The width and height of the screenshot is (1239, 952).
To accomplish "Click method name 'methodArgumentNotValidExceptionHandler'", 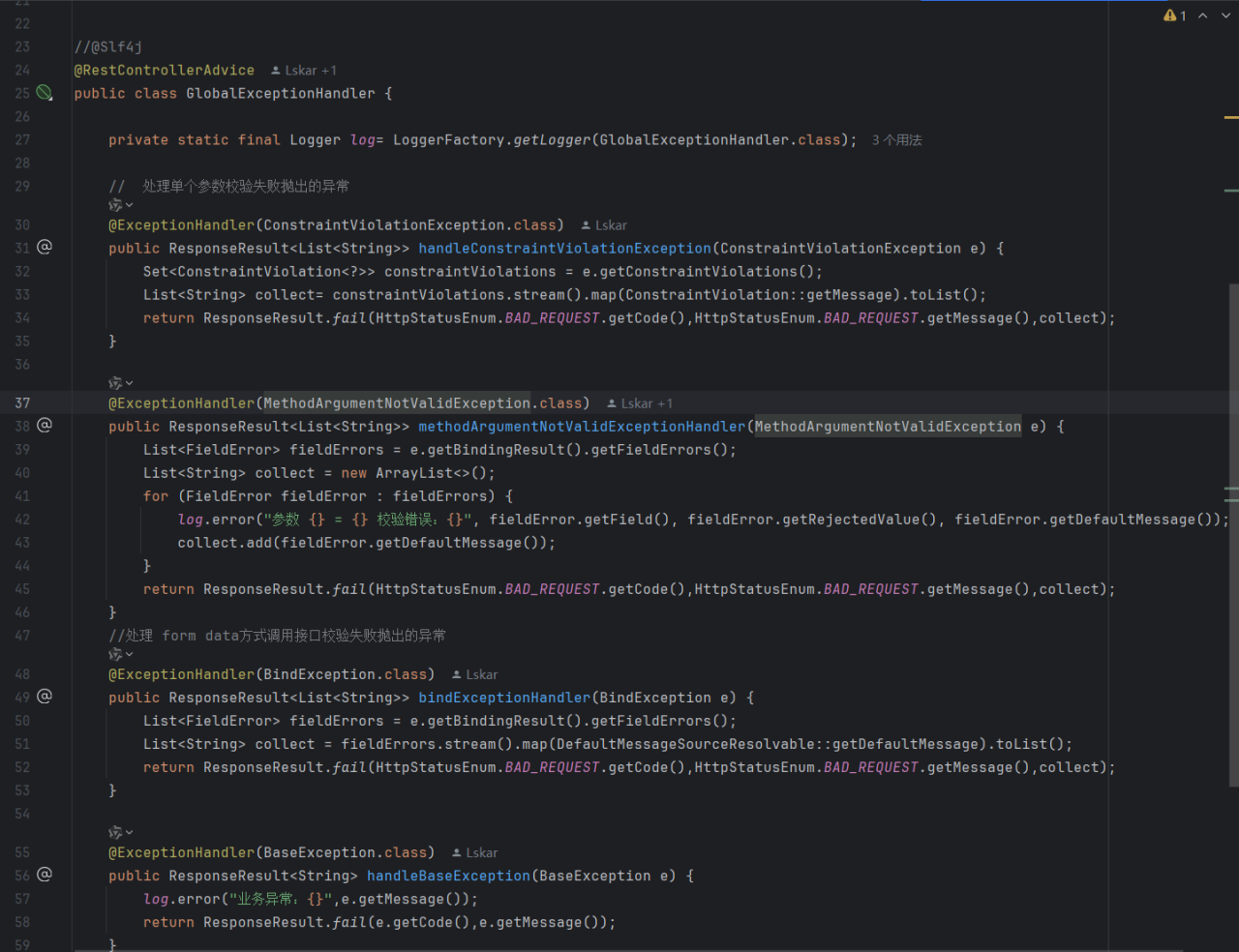I will pyautogui.click(x=582, y=427).
